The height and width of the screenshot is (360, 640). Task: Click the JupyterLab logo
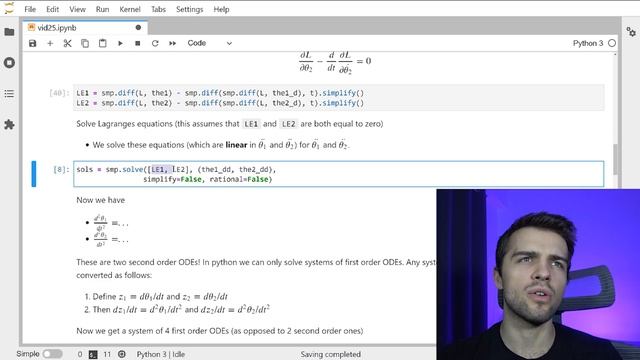pos(9,9)
